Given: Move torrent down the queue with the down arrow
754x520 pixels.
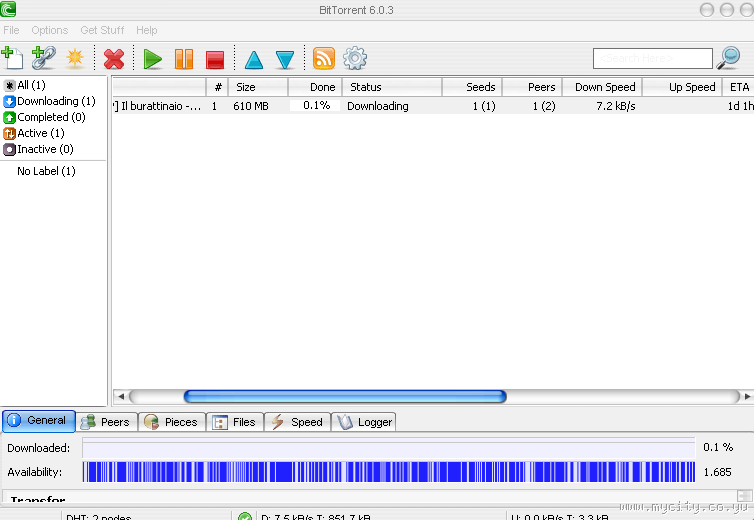Looking at the screenshot, I should point(285,60).
